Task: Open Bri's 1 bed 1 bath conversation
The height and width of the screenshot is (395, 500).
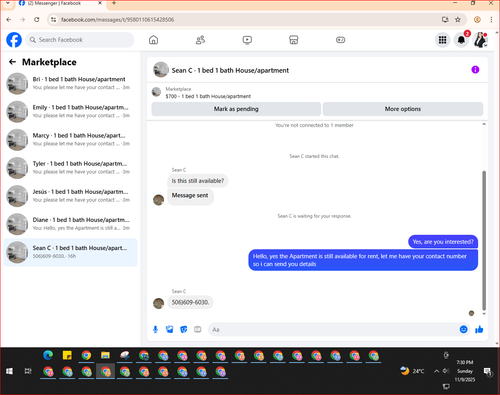Action: pyautogui.click(x=70, y=83)
